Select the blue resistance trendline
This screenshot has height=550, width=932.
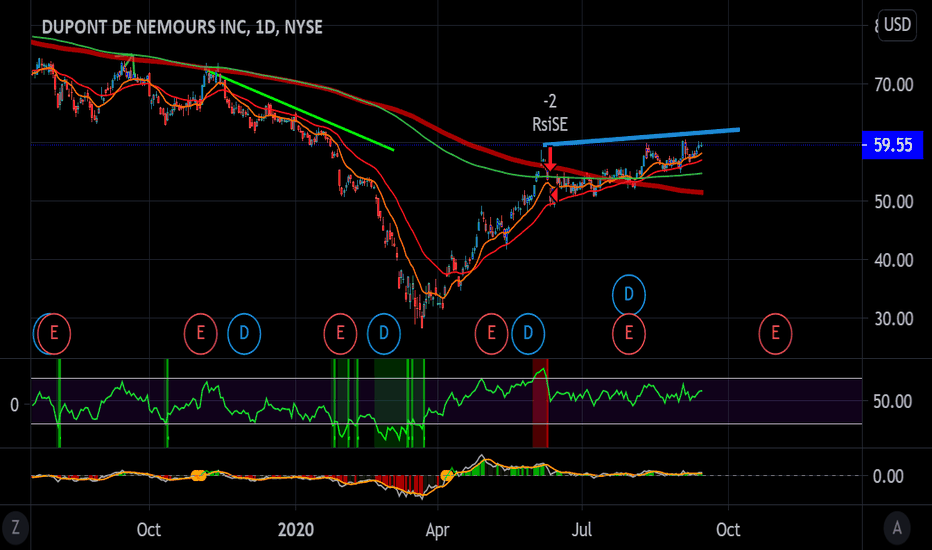[x=641, y=137]
